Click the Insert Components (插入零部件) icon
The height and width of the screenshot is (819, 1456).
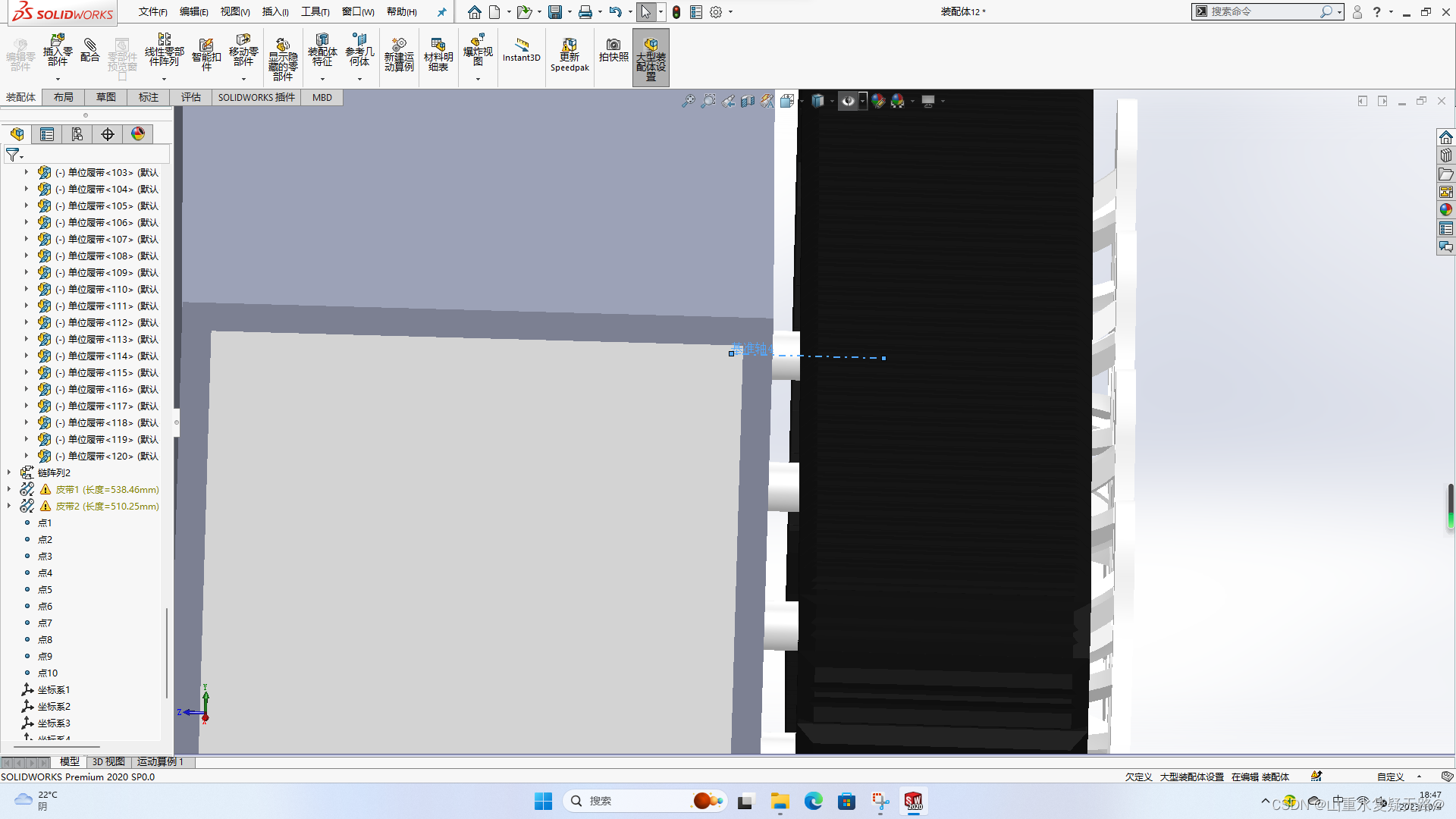[x=58, y=50]
